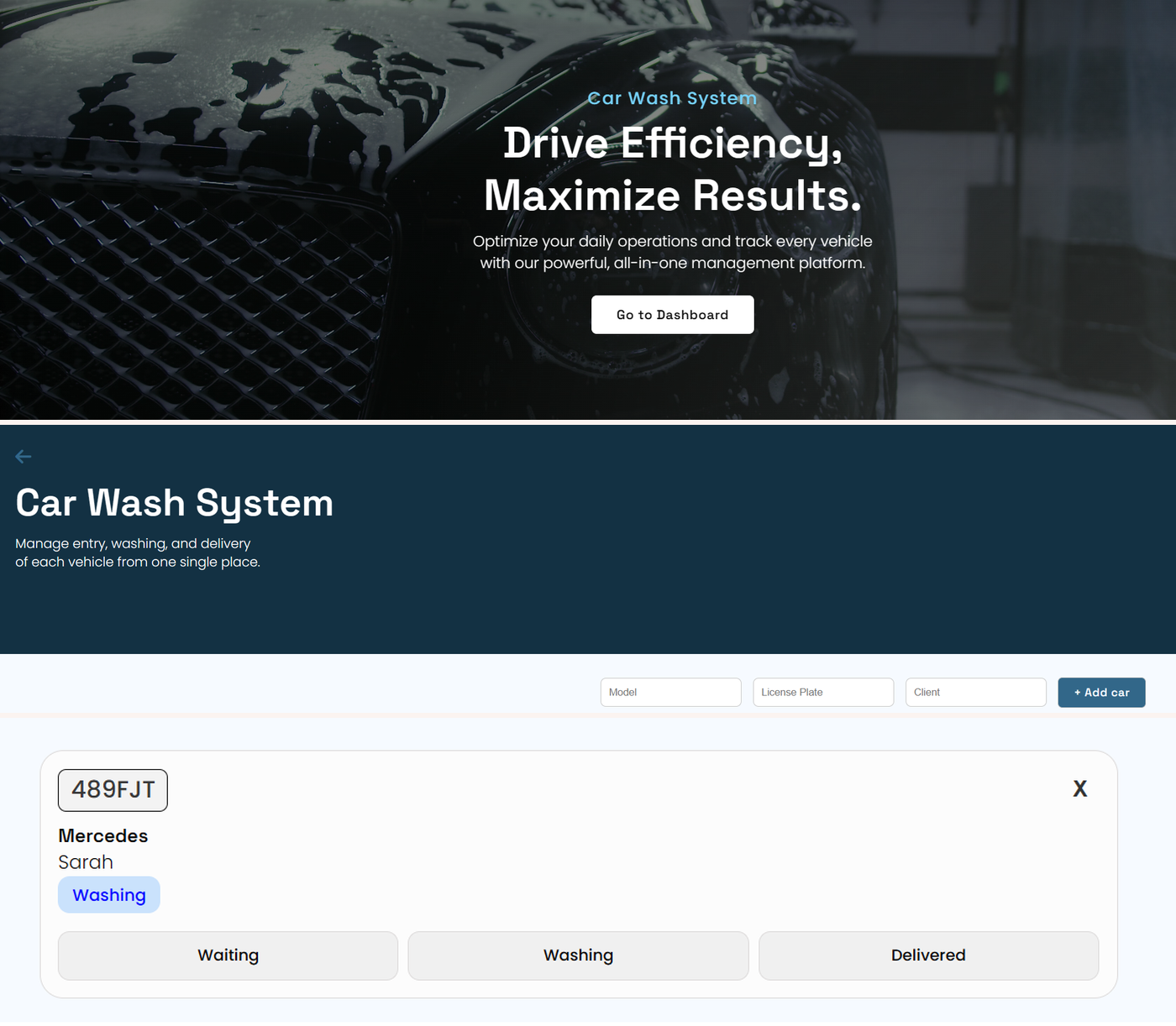
Task: Set Mercedes status to Washing button
Action: click(578, 955)
